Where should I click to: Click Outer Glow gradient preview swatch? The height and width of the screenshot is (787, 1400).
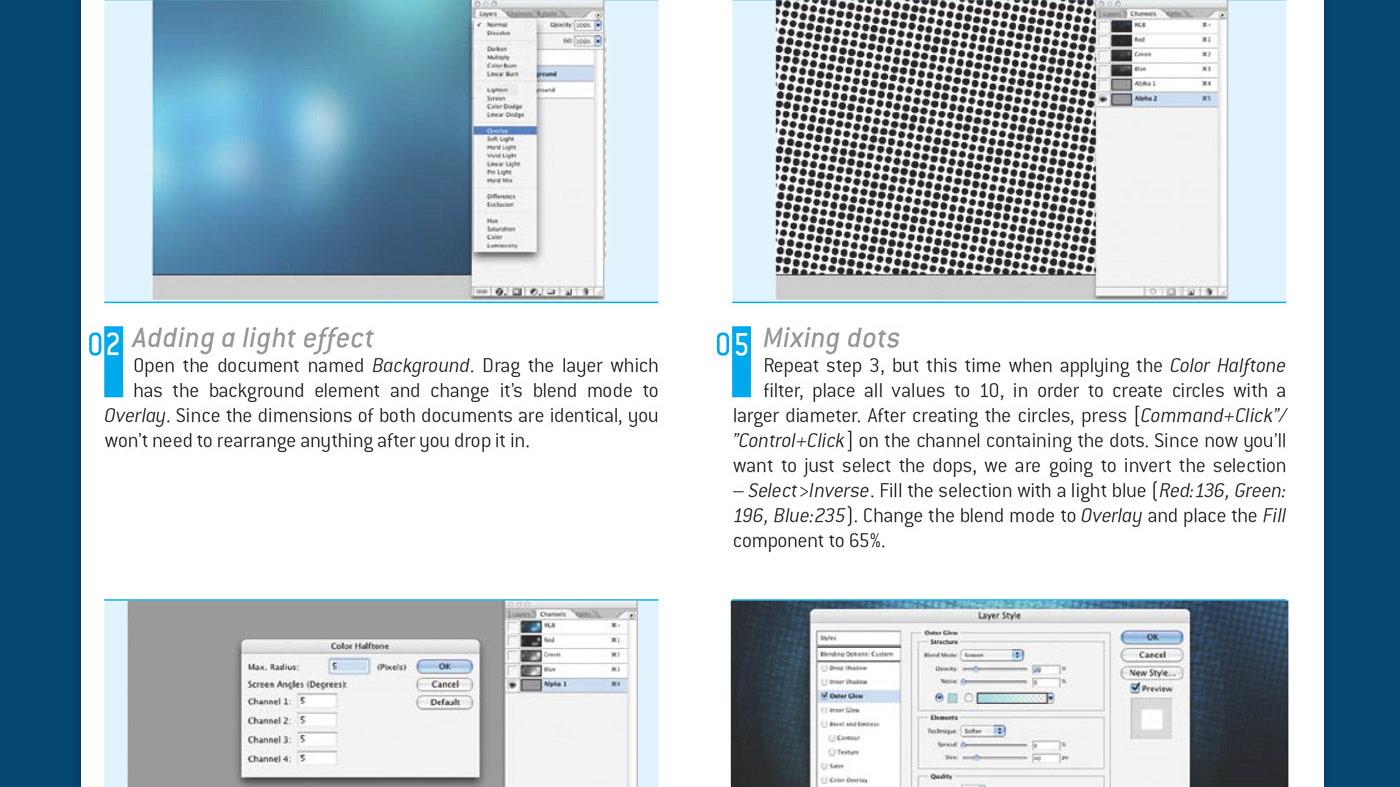pos(1012,698)
